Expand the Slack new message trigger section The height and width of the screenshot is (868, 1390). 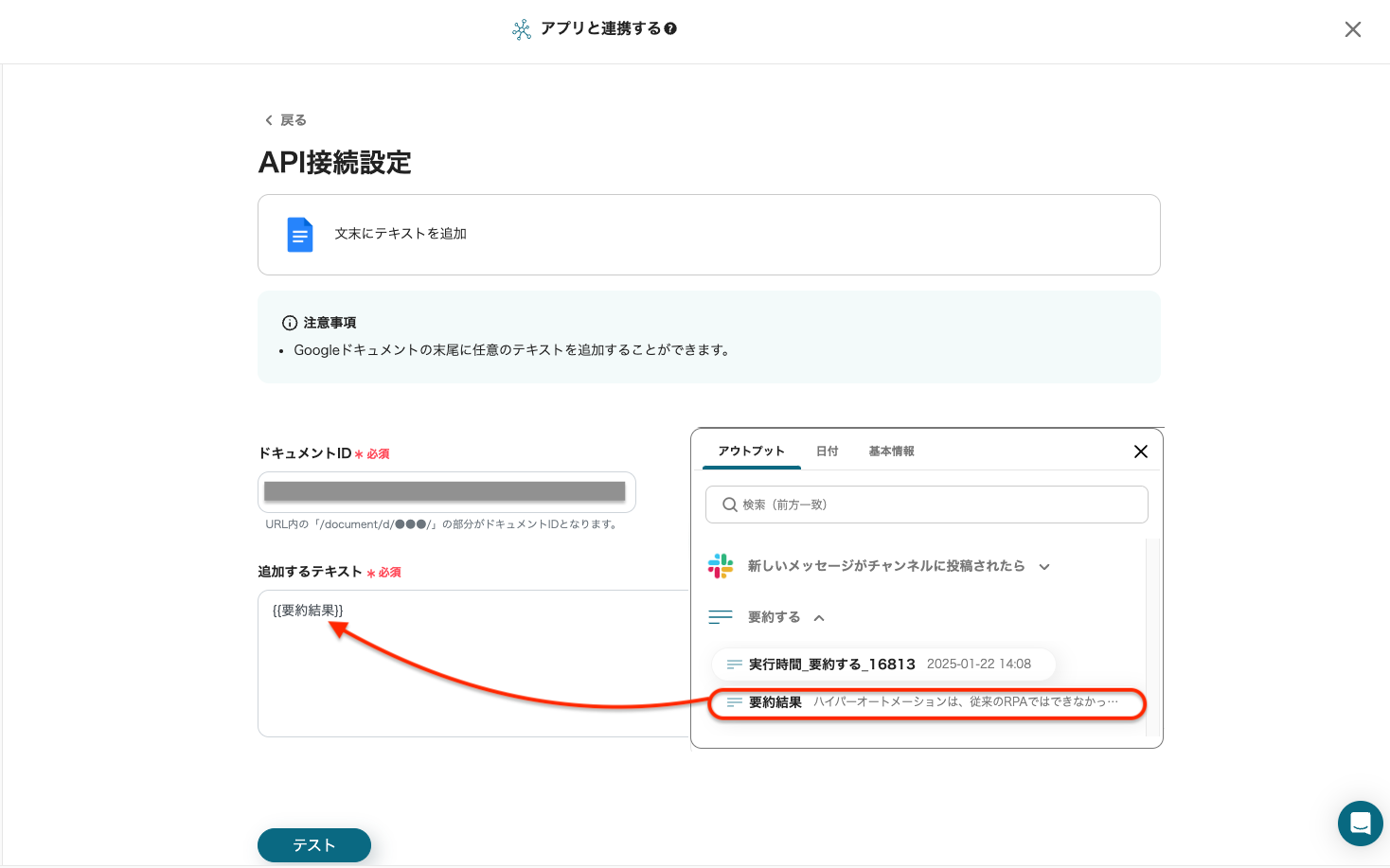[1044, 567]
